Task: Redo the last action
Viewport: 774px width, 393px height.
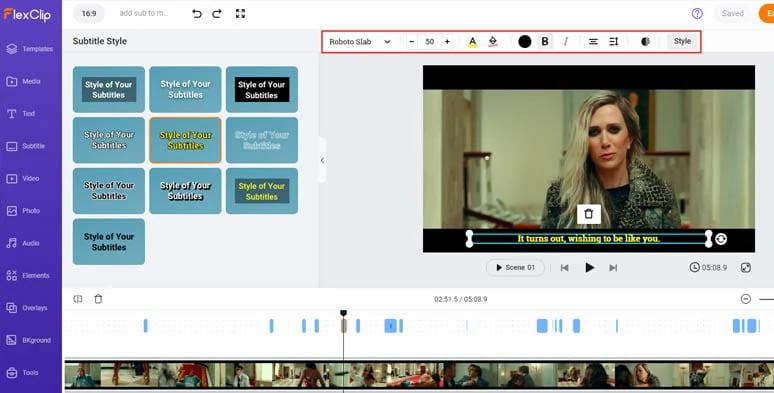Action: pos(217,14)
